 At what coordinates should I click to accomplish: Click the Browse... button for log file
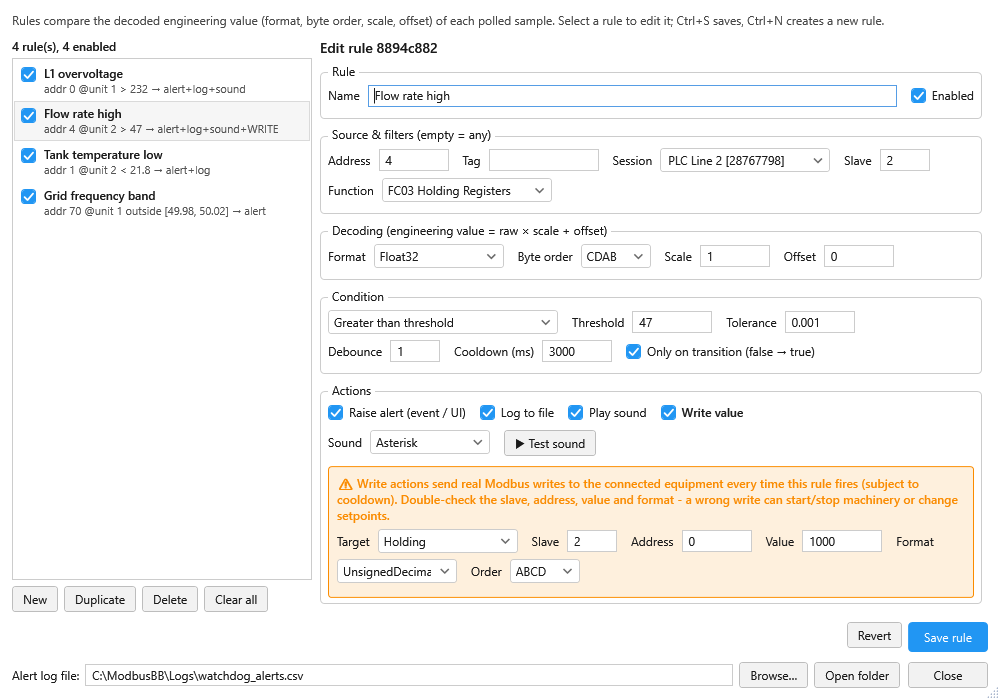(x=774, y=676)
